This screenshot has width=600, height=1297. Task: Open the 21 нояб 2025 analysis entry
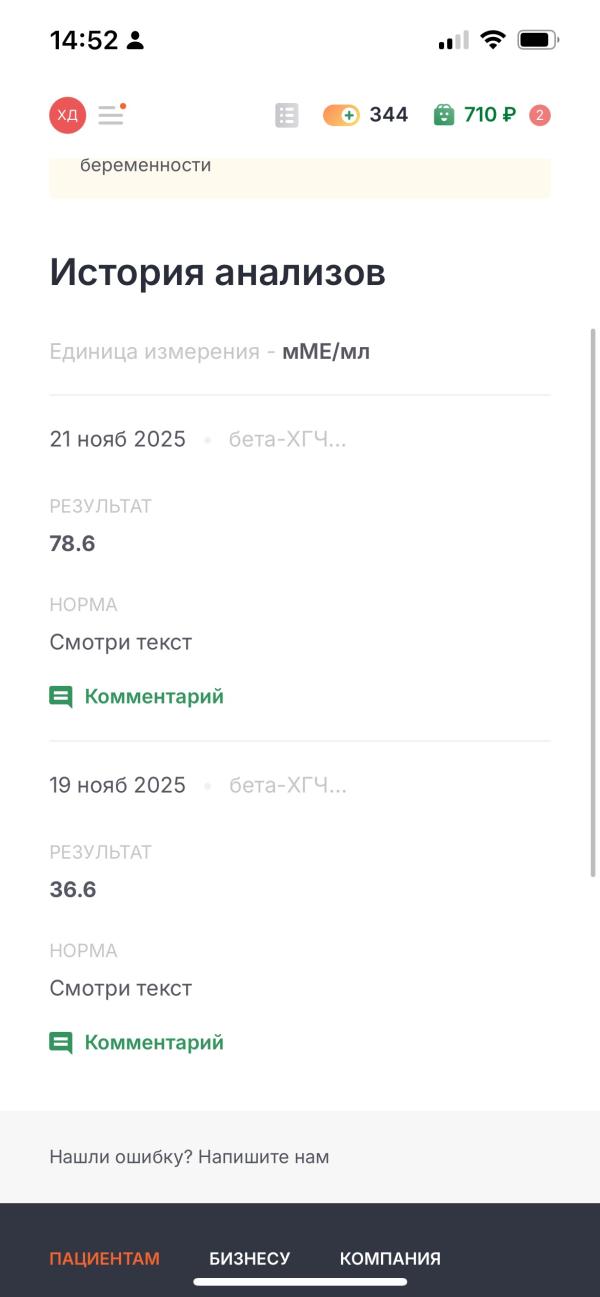point(118,439)
